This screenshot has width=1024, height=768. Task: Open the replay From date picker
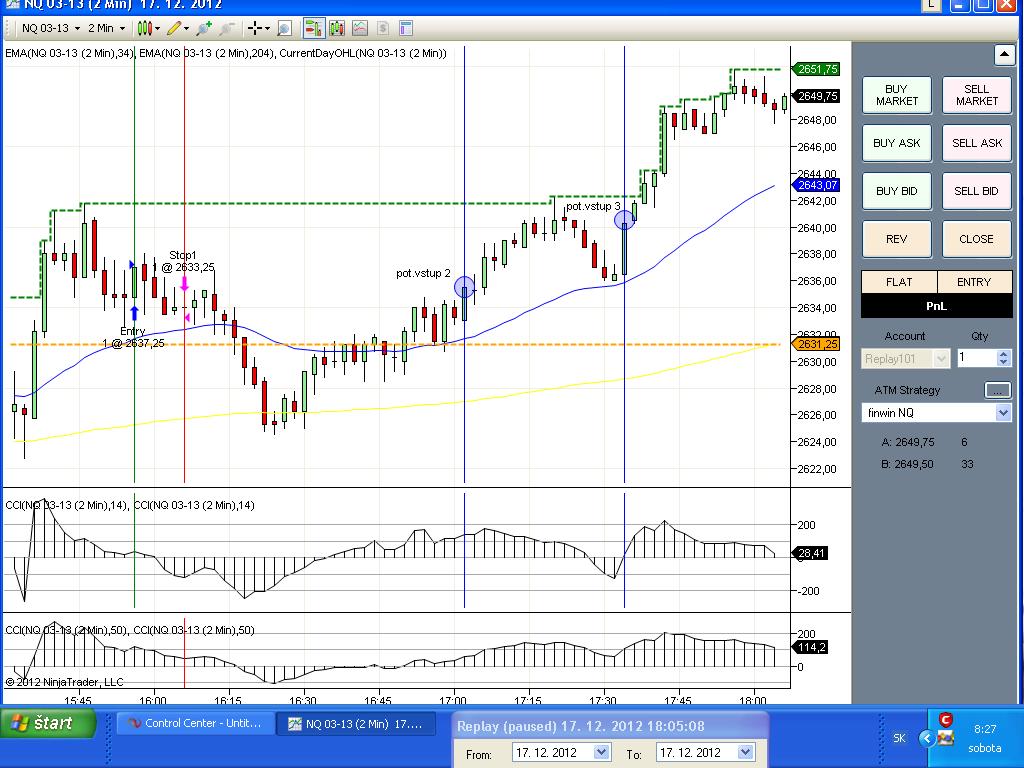[601, 752]
